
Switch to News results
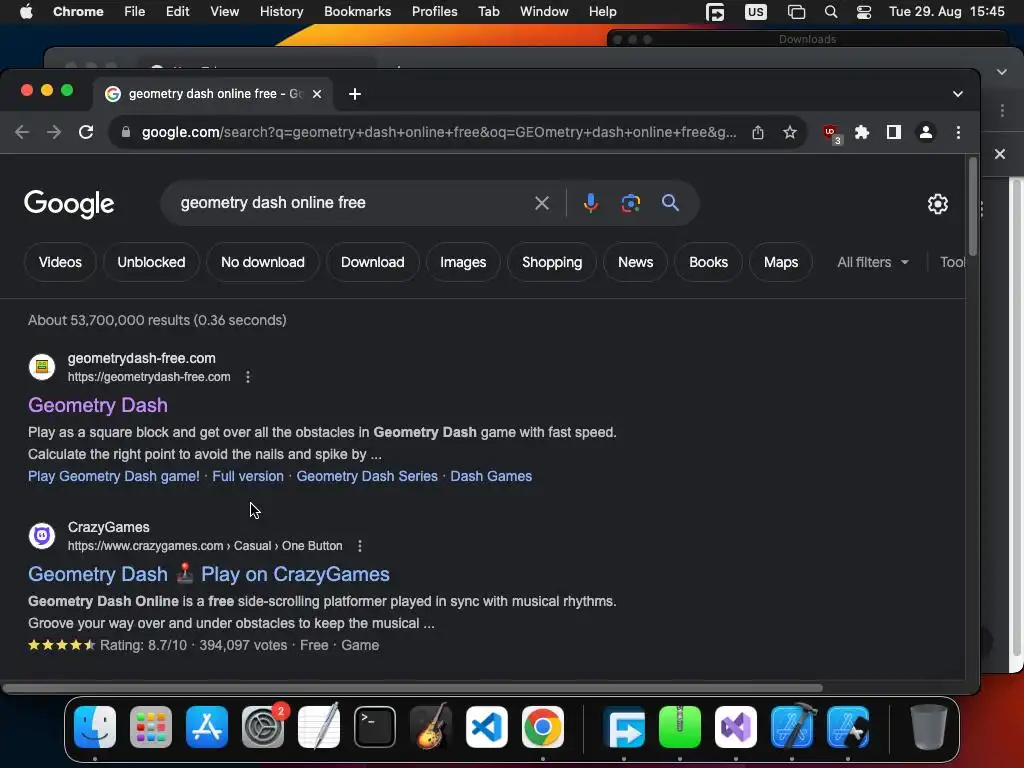coord(635,263)
